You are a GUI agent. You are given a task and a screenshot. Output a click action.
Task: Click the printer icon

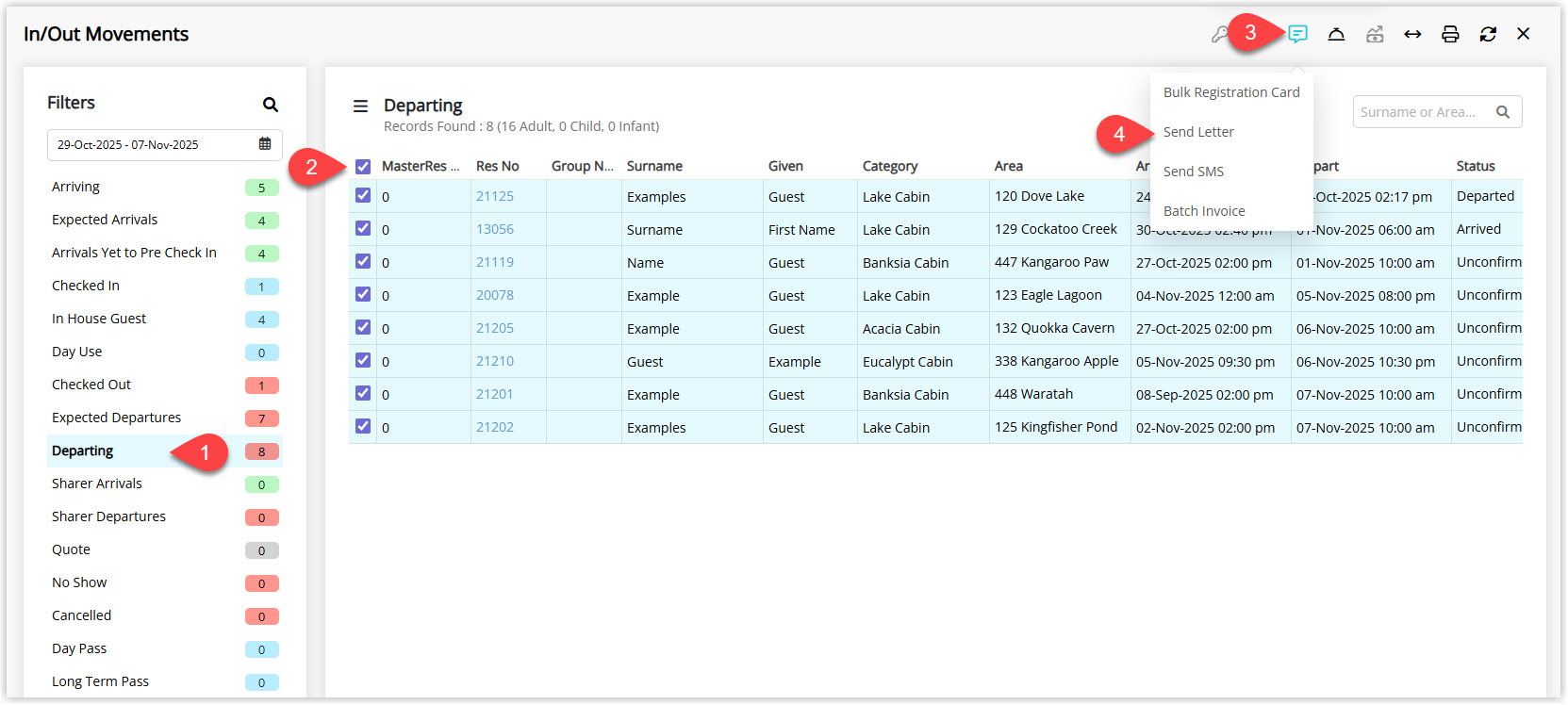click(1450, 34)
